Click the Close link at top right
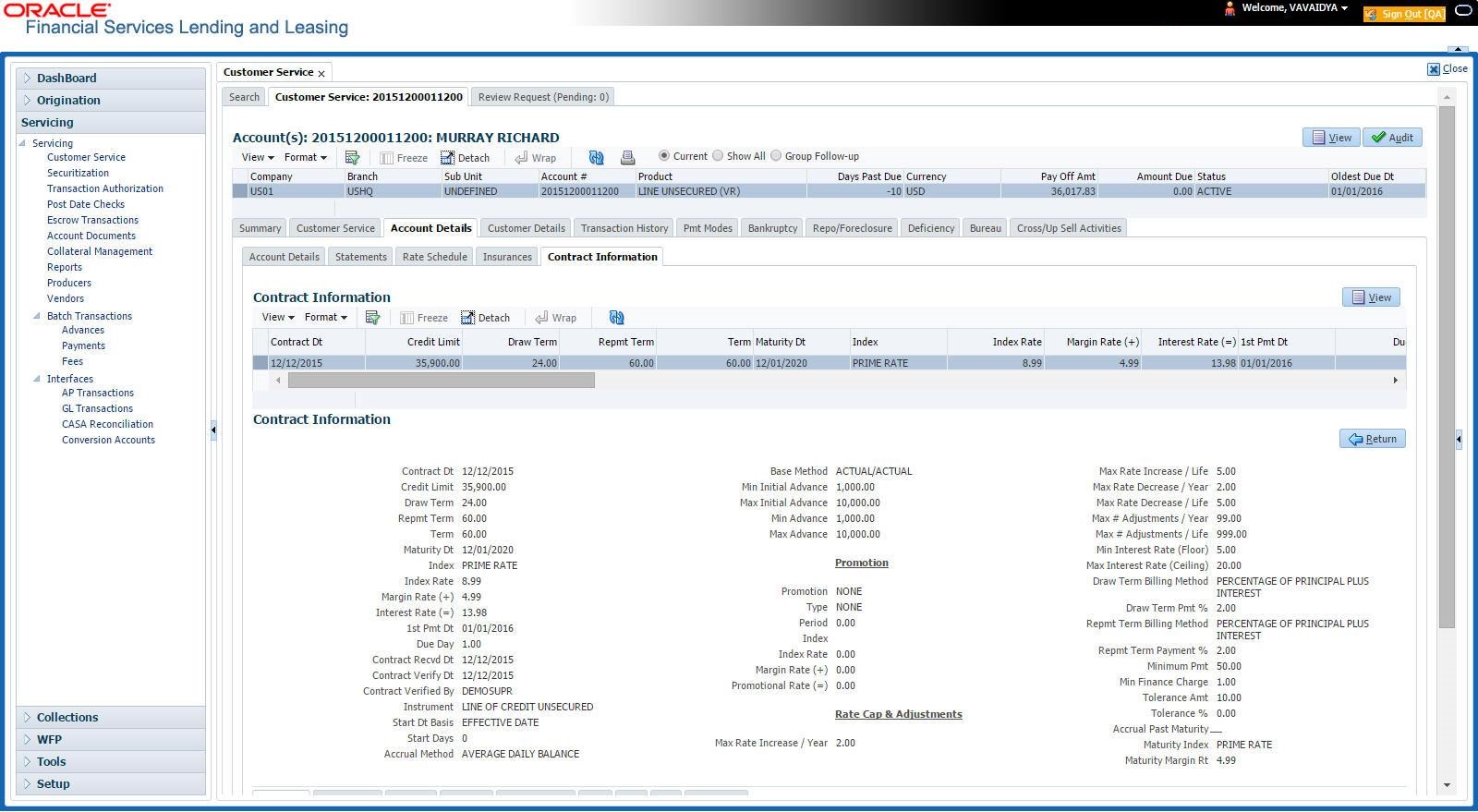Viewport: 1478px width, 812px height. (x=1448, y=69)
